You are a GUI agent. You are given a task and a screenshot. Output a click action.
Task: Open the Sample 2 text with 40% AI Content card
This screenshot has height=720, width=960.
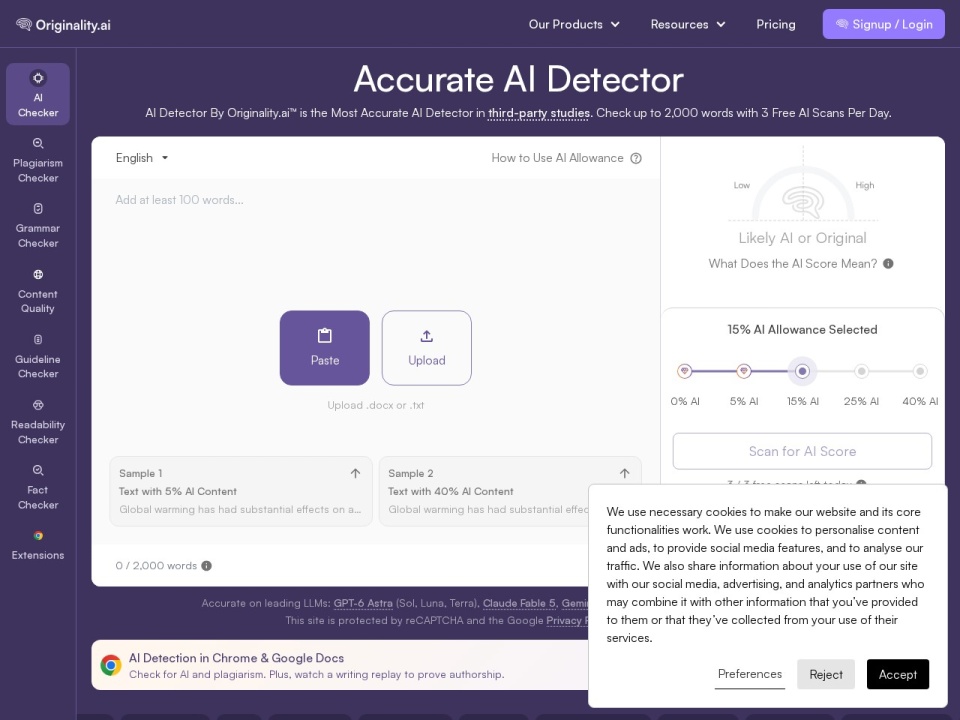509,491
